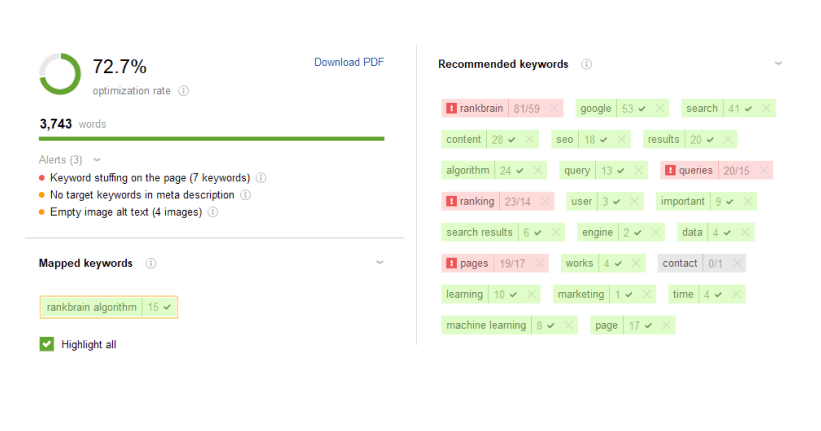
Task: Click info icon next to optimization rate
Action: 183,91
